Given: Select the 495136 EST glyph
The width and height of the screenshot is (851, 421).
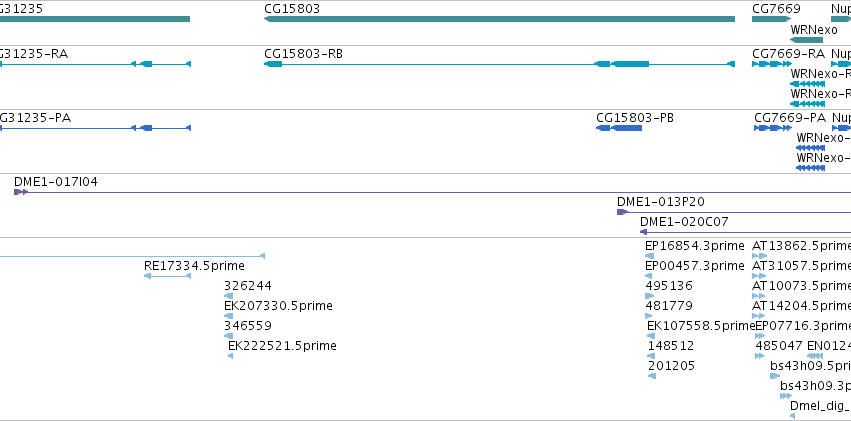Looking at the screenshot, I should pos(650,296).
